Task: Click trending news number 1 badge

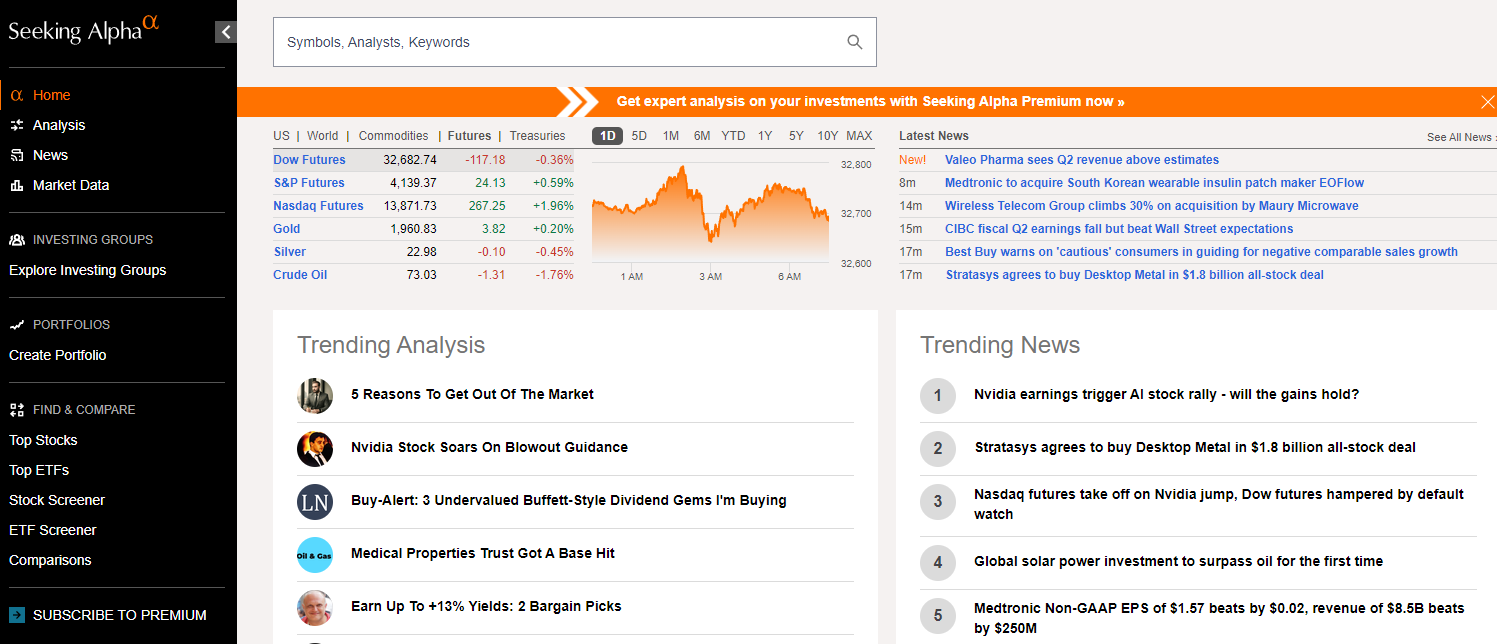Action: tap(938, 395)
